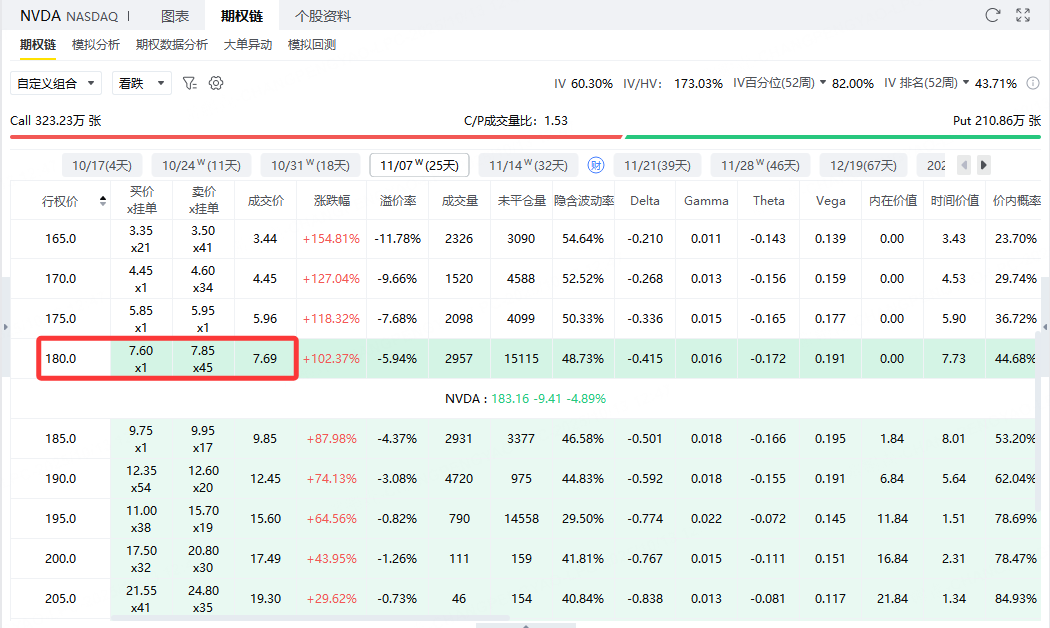Click bid price 7.60 x1
The width and height of the screenshot is (1050, 628).
141,359
